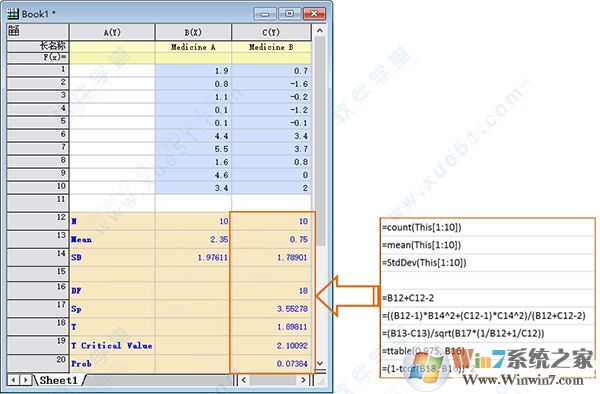Viewport: 600px width, 394px height.
Task: Click the Prob value cell 0.07384
Action: point(271,363)
